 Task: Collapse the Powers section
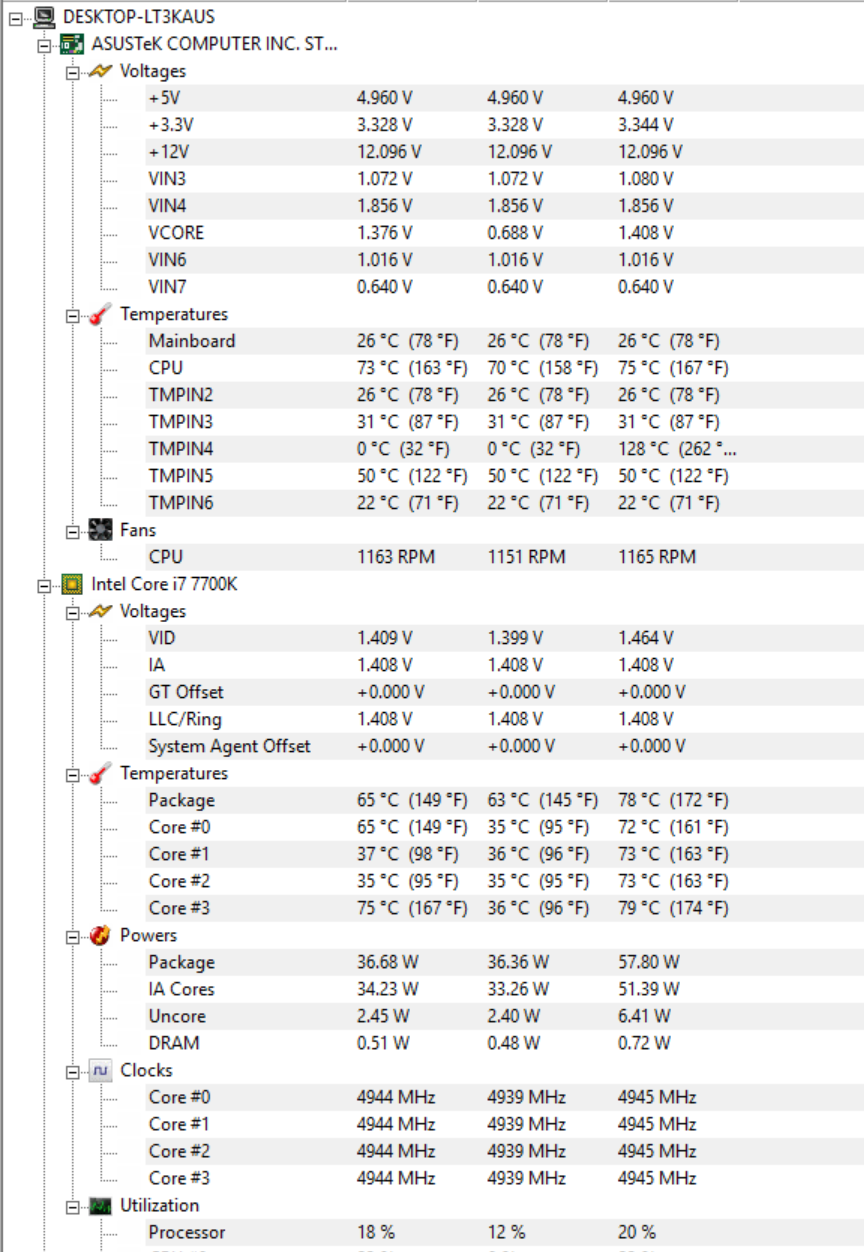pyautogui.click(x=73, y=936)
